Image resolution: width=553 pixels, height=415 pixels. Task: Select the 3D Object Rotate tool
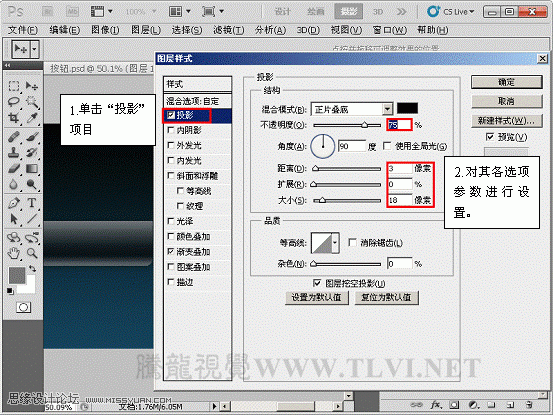tap(14, 237)
